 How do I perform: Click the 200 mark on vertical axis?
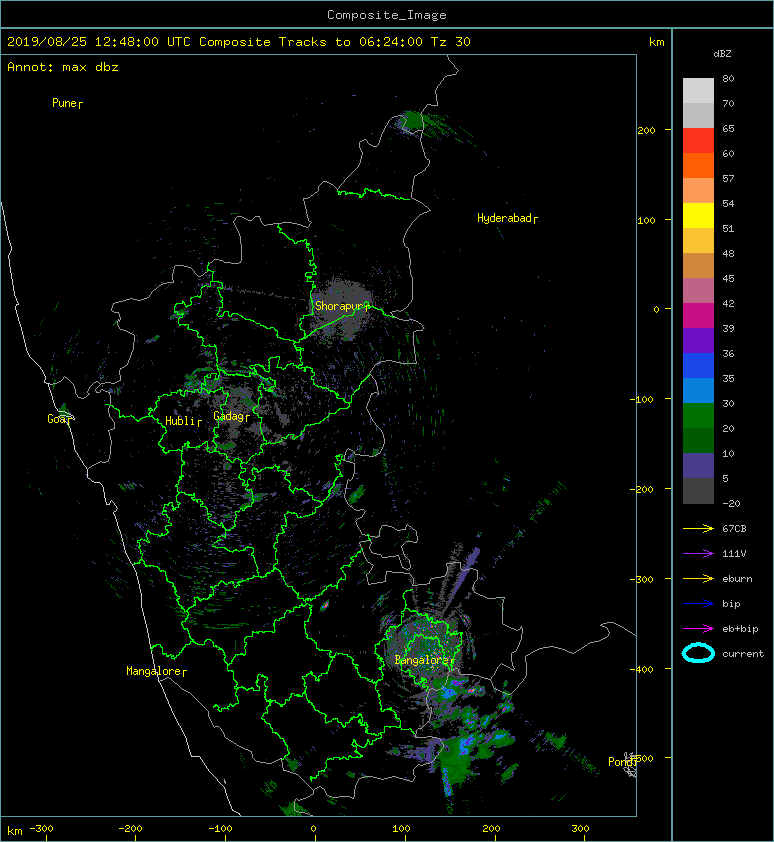647,130
